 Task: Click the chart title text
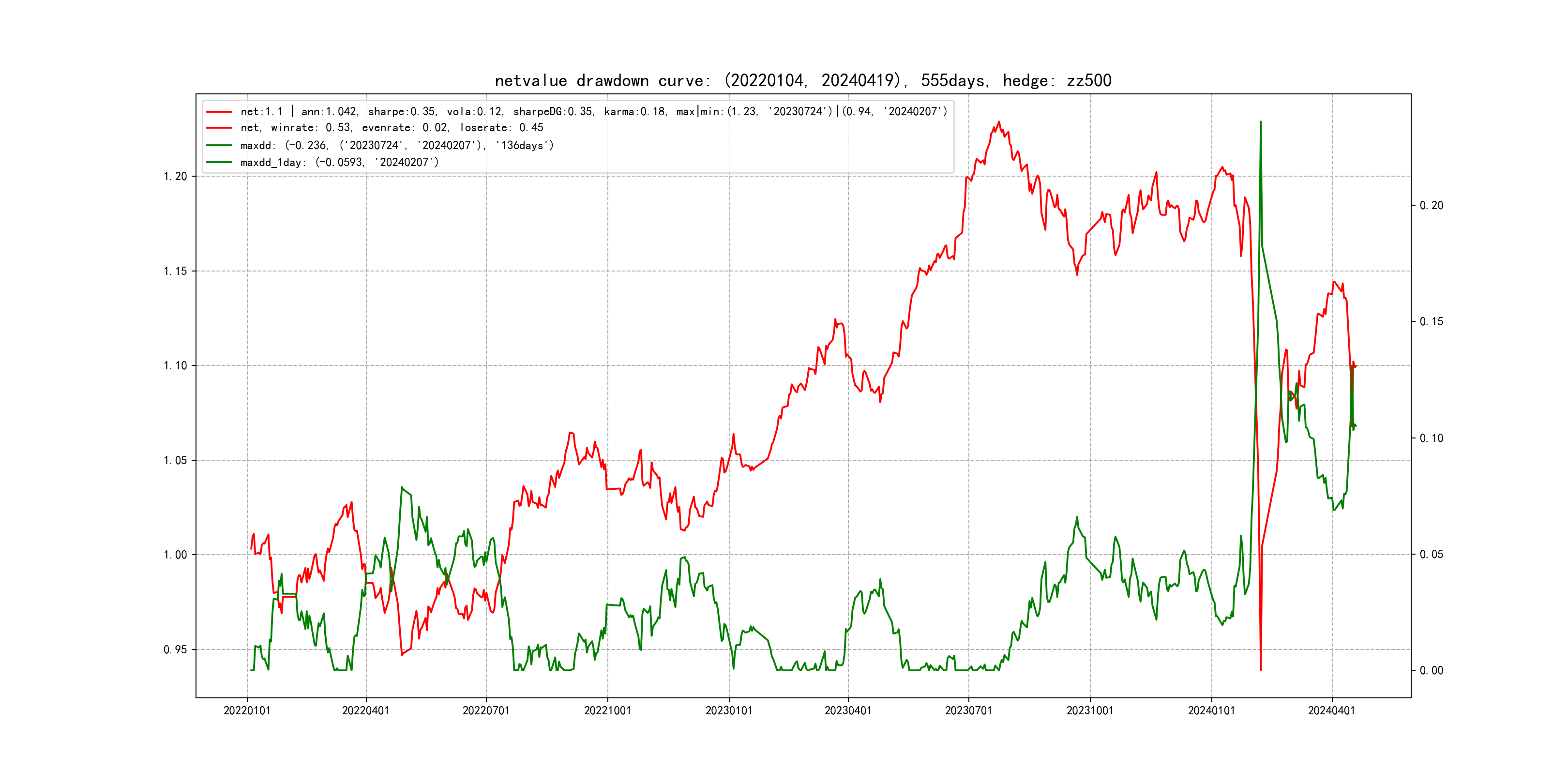coord(803,80)
